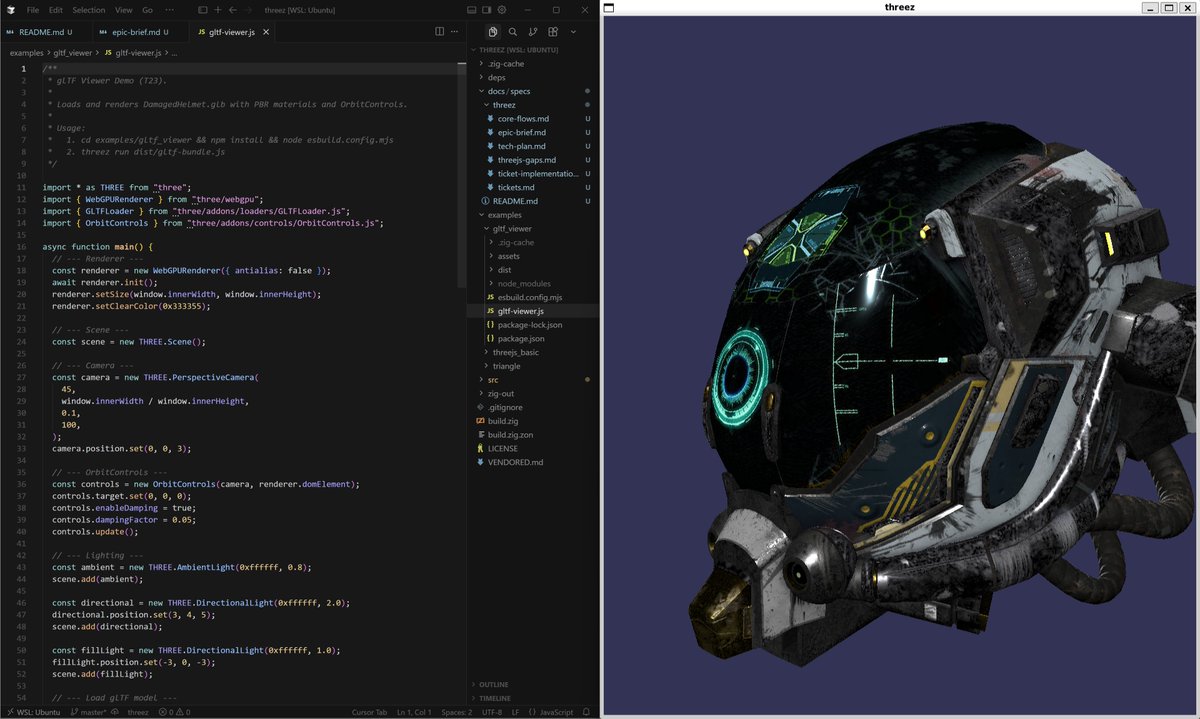
Task: Open the Extensions view icon
Action: (x=553, y=32)
